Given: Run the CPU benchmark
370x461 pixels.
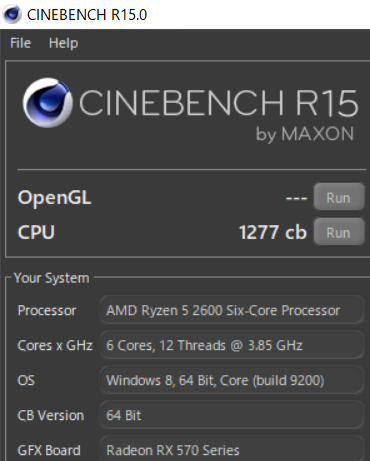Looking at the screenshot, I should [x=339, y=232].
